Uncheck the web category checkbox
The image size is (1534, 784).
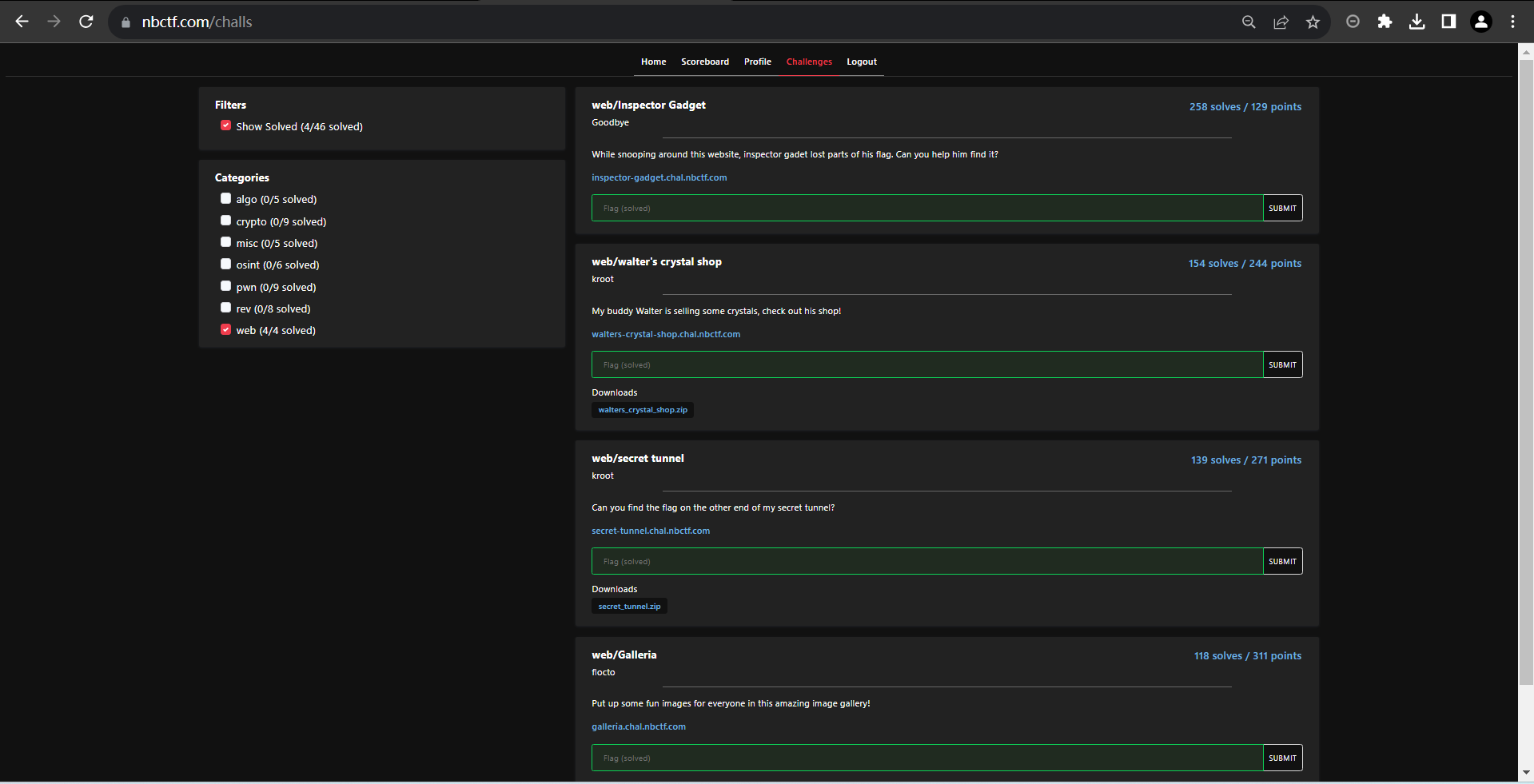click(x=225, y=329)
